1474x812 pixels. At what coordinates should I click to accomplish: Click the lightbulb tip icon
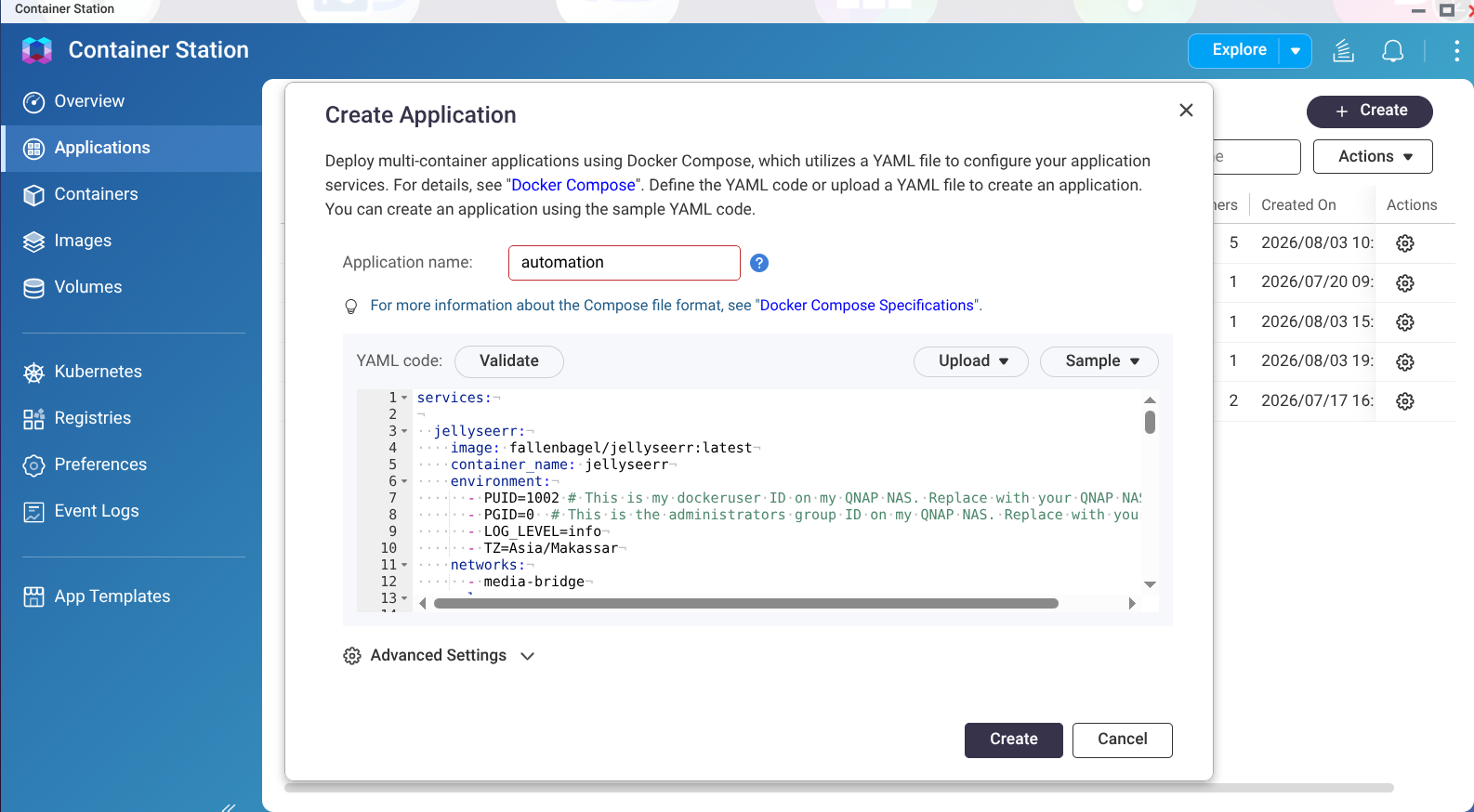click(351, 307)
